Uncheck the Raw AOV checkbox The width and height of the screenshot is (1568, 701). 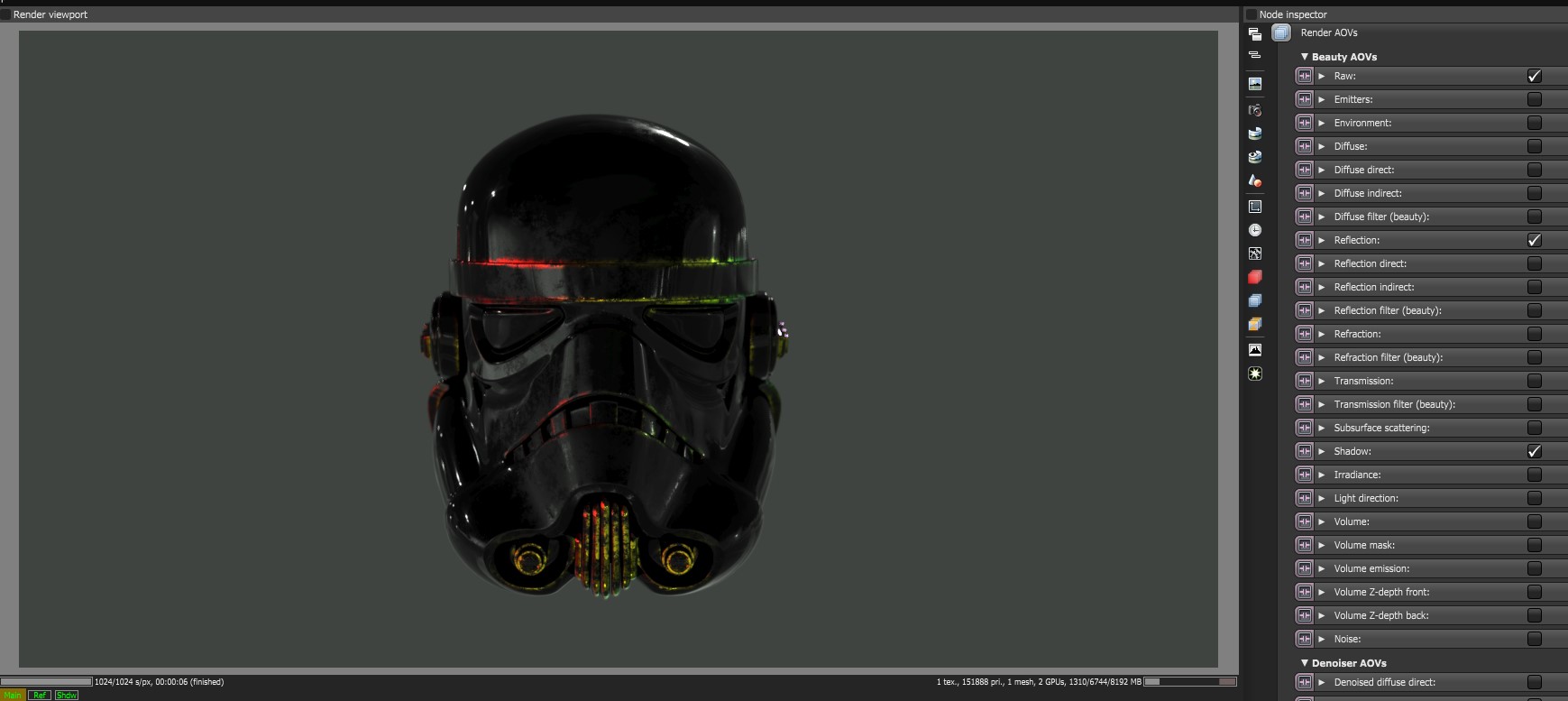pos(1535,76)
